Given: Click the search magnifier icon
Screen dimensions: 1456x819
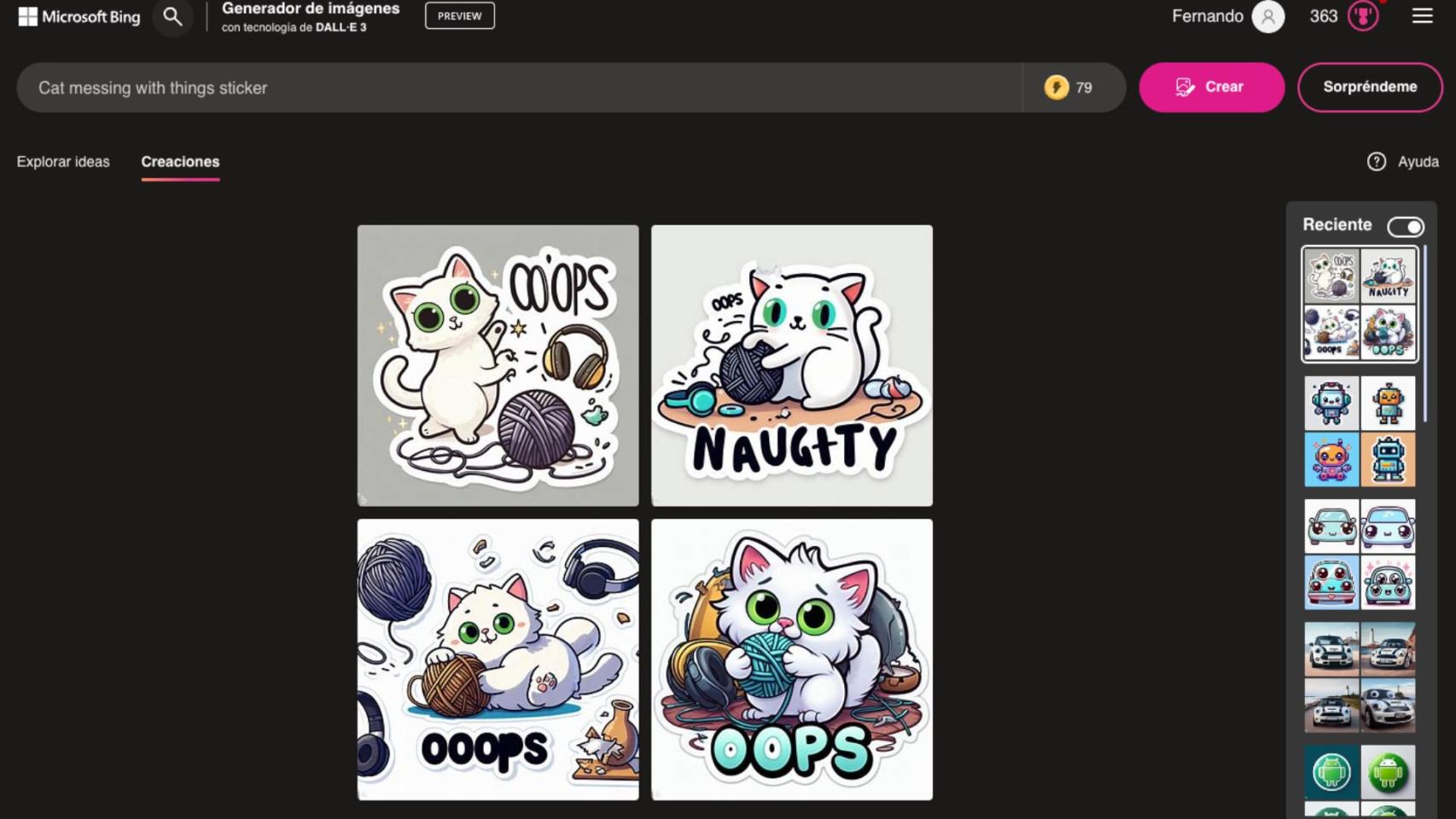Looking at the screenshot, I should (173, 15).
